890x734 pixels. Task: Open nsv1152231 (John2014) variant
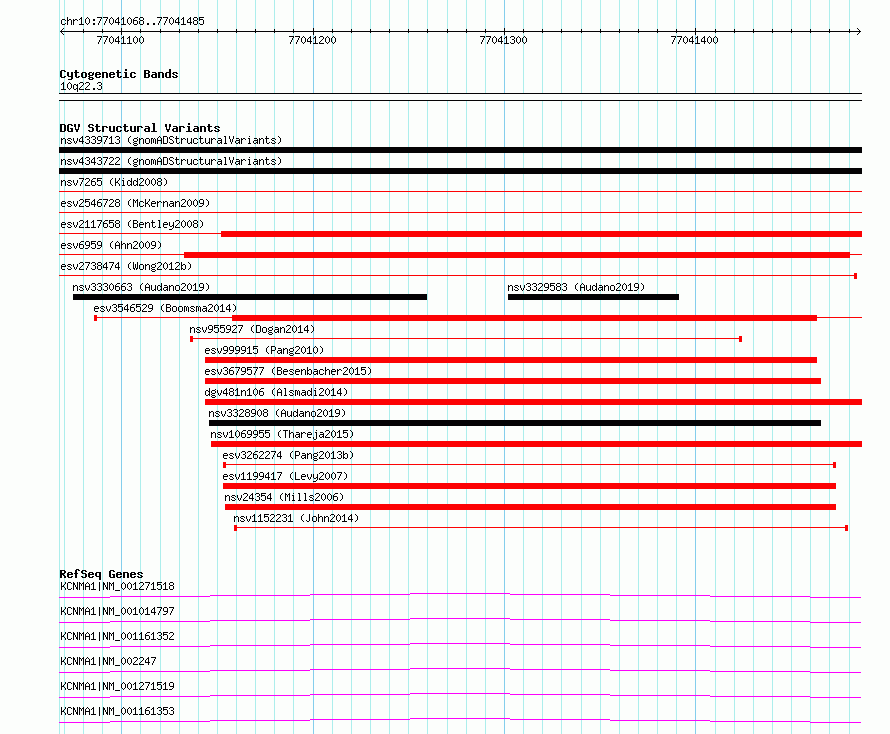(296, 518)
